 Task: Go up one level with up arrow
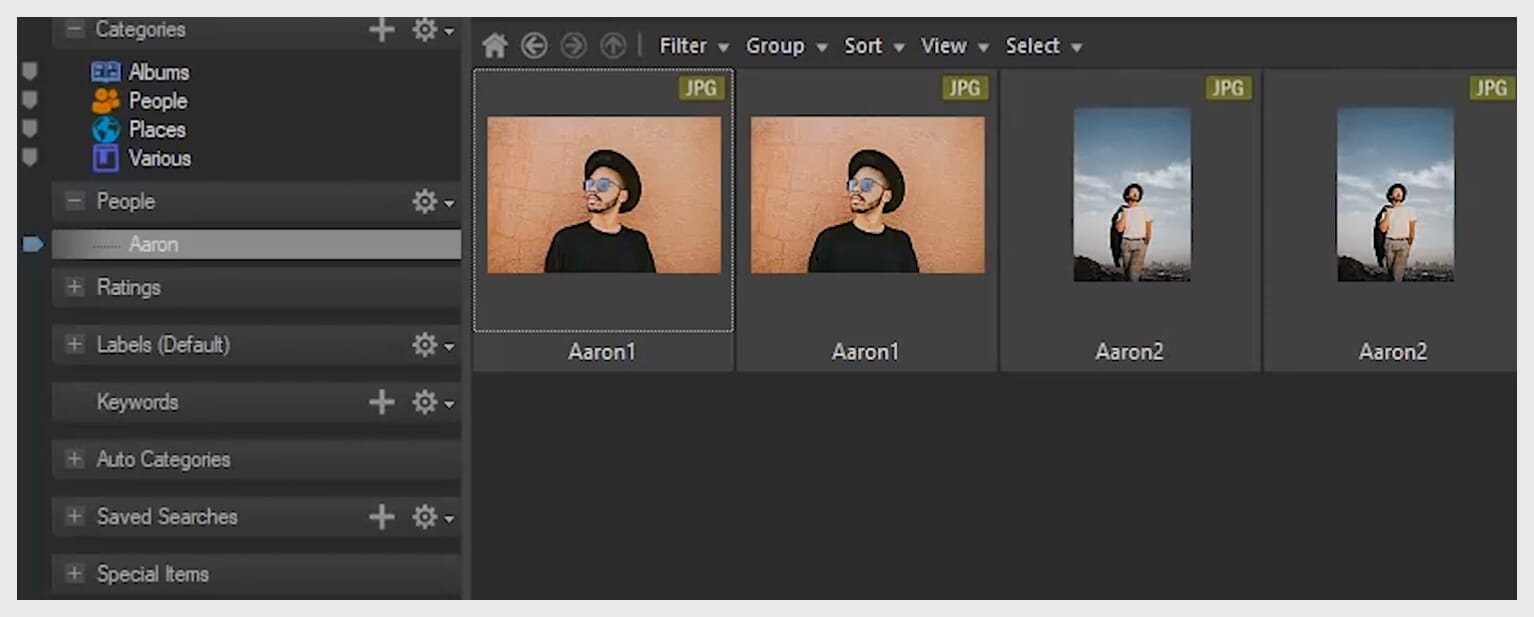(x=612, y=46)
